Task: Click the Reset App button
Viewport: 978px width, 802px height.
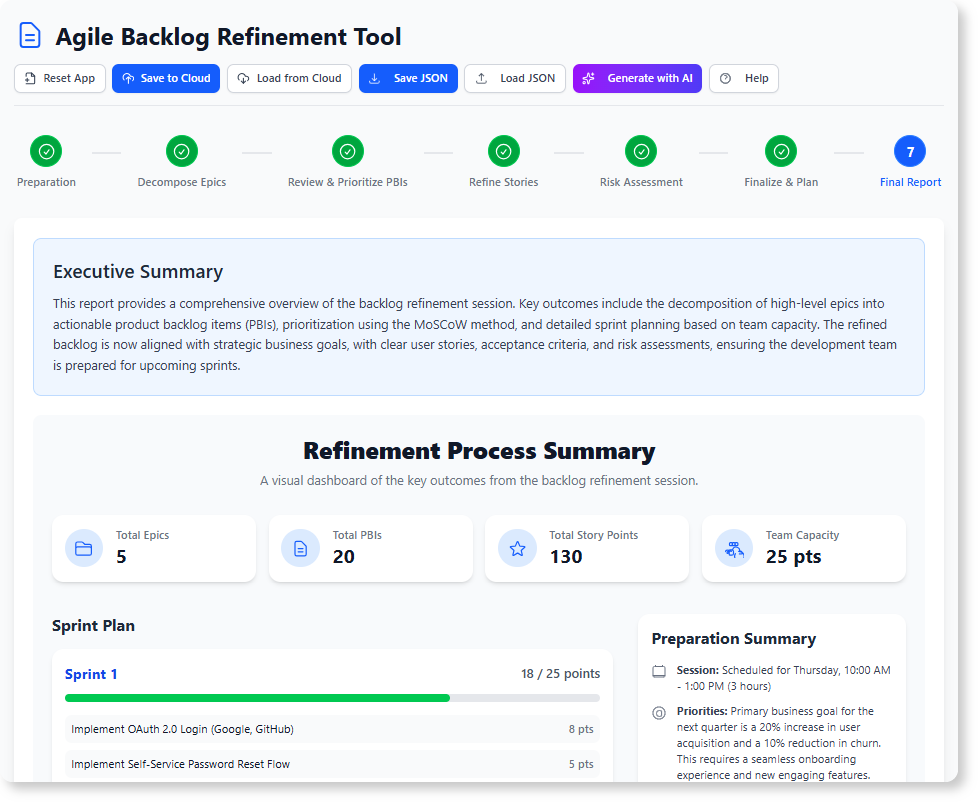Action: coord(59,78)
